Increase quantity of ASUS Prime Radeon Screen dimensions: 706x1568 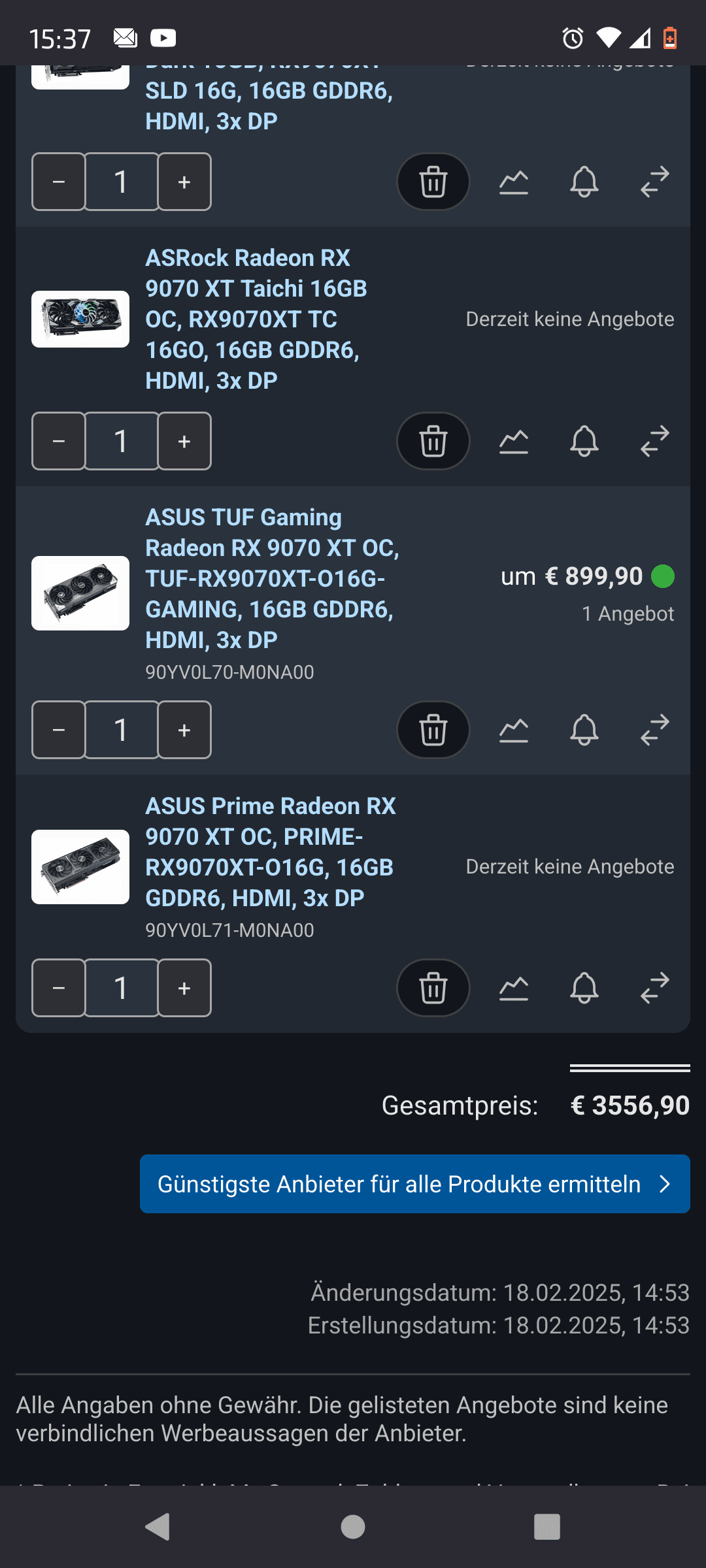pyautogui.click(x=184, y=988)
